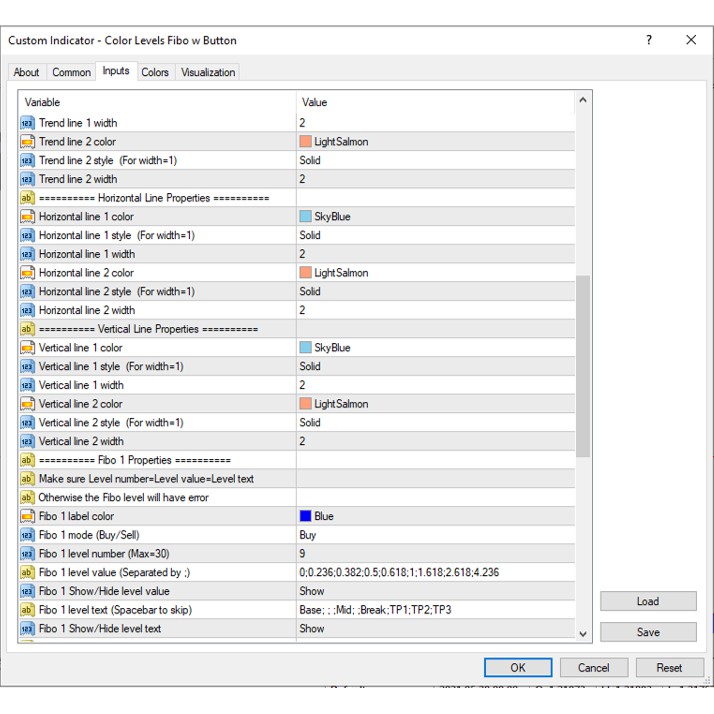Open Trend line 2 style Solid value

(x=435, y=160)
